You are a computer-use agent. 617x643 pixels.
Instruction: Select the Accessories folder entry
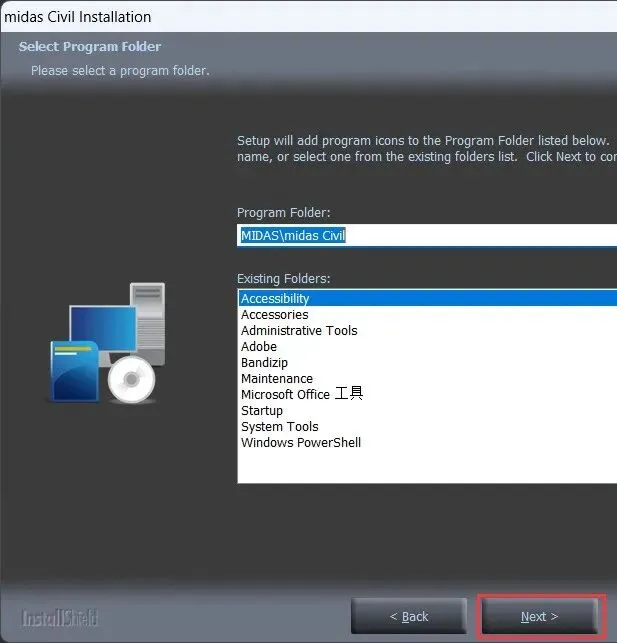[428, 315]
